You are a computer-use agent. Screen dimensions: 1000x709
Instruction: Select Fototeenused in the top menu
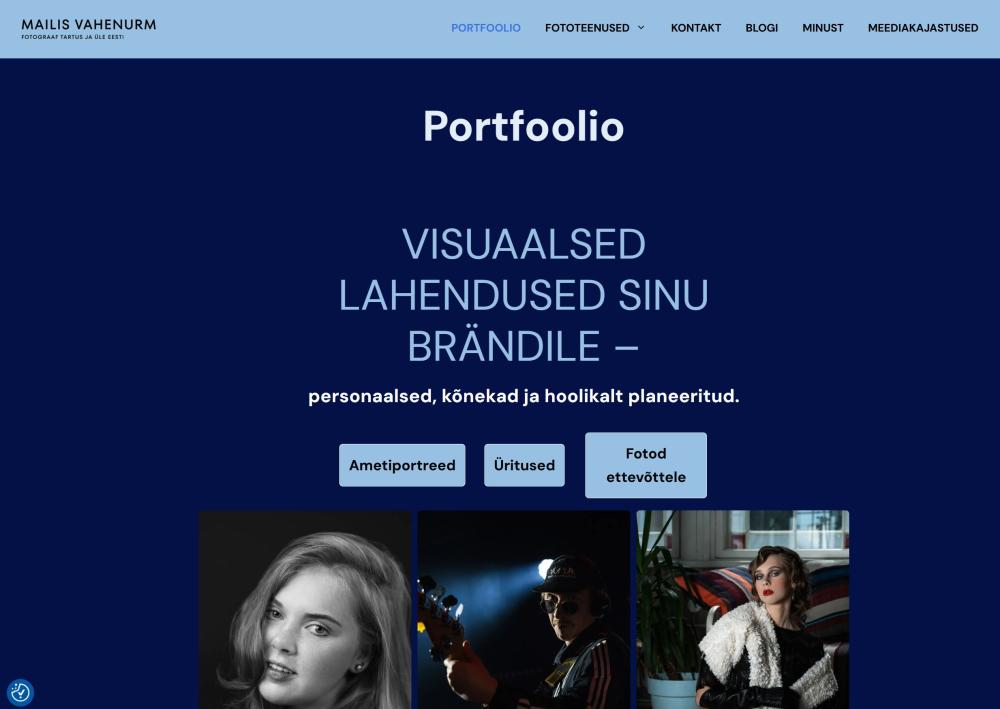(x=587, y=28)
